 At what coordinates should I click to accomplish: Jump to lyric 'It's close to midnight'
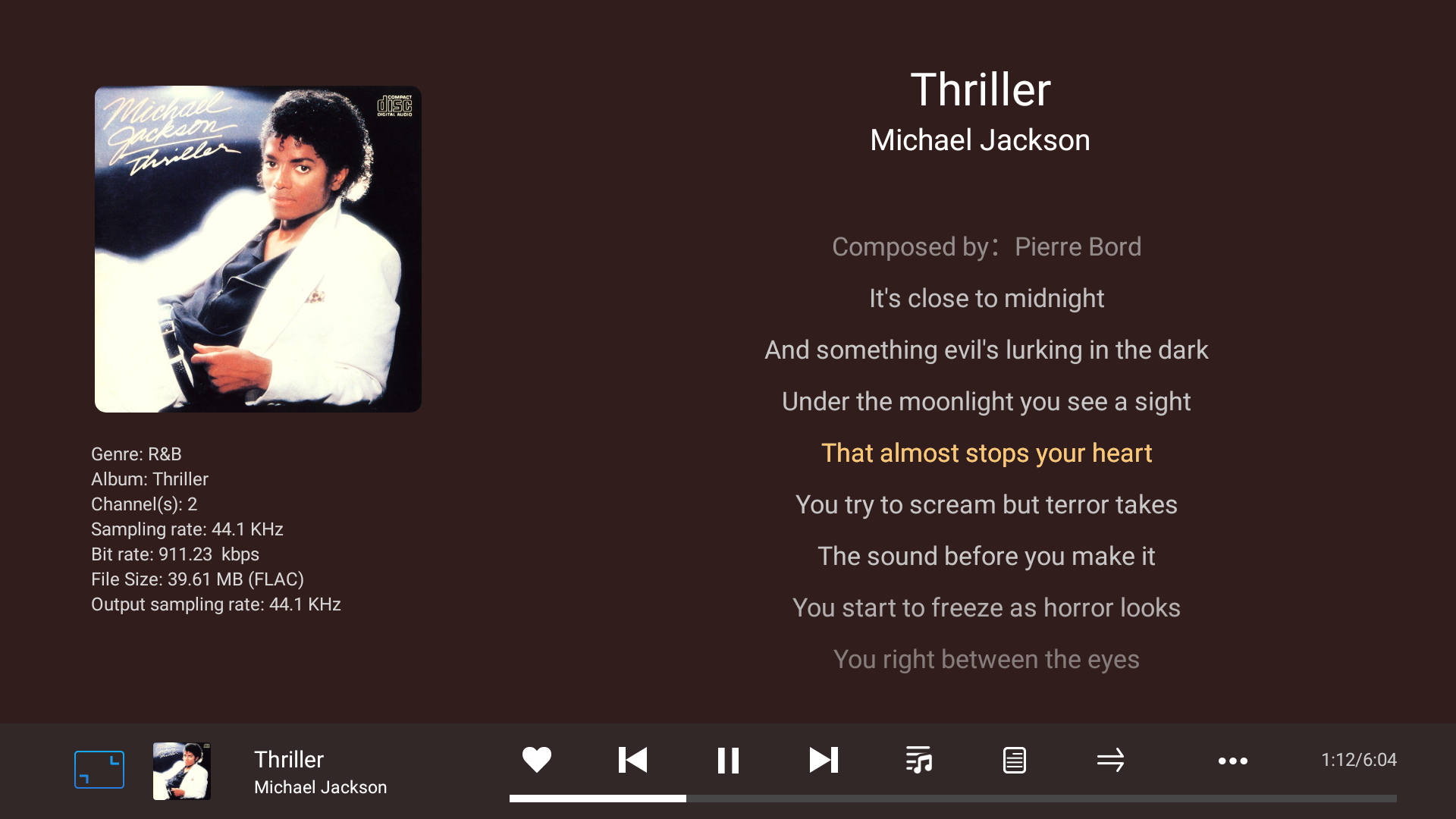pyautogui.click(x=987, y=299)
